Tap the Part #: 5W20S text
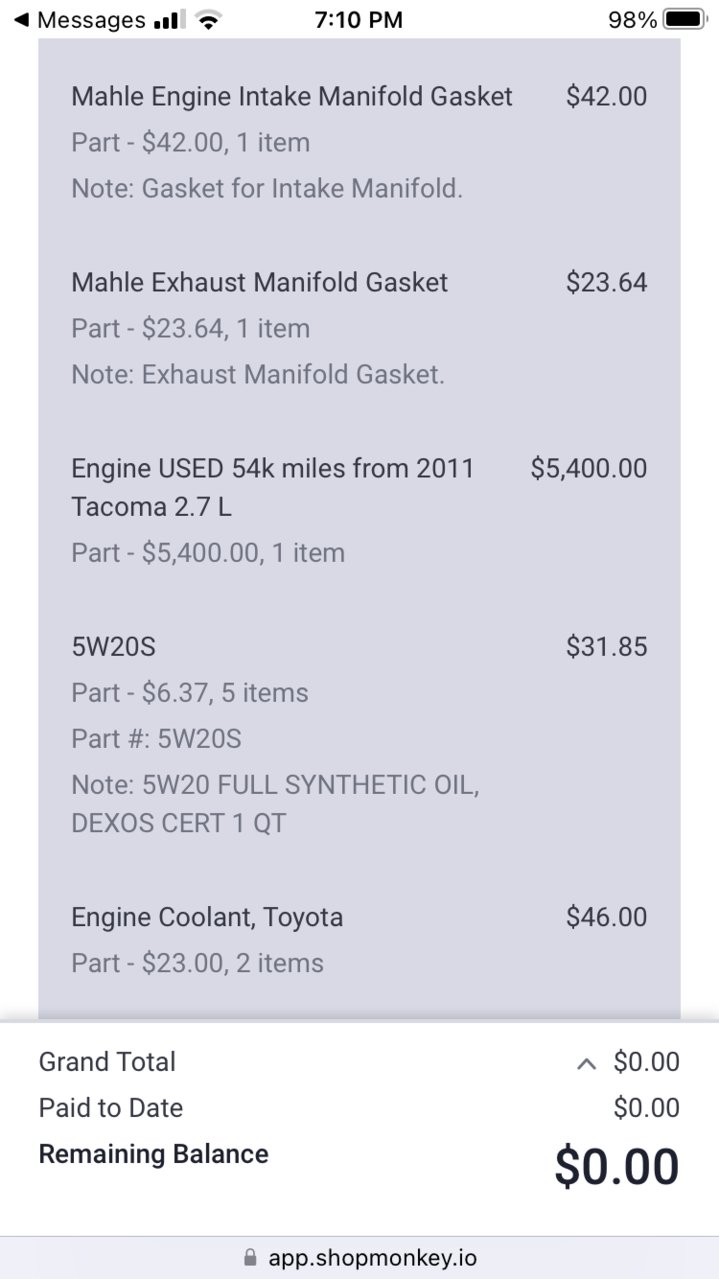The image size is (719, 1279). click(156, 739)
